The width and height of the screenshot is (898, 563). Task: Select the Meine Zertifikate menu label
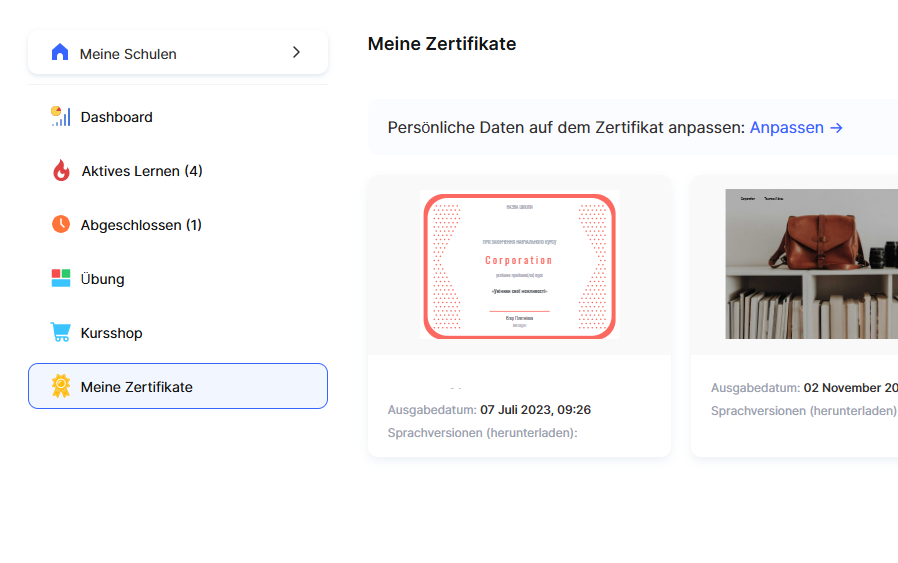coord(137,387)
